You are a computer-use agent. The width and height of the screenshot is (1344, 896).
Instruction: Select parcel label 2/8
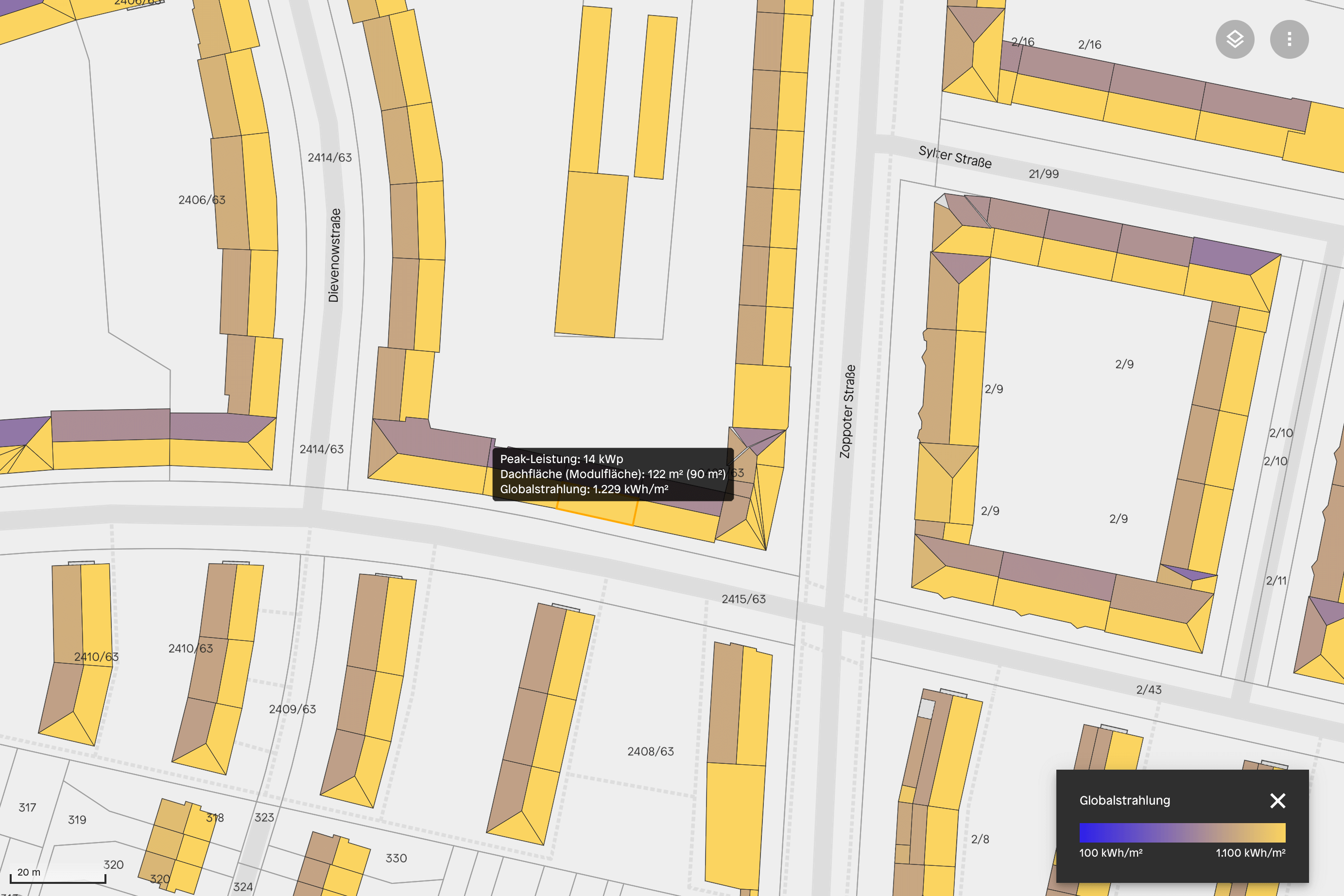980,839
